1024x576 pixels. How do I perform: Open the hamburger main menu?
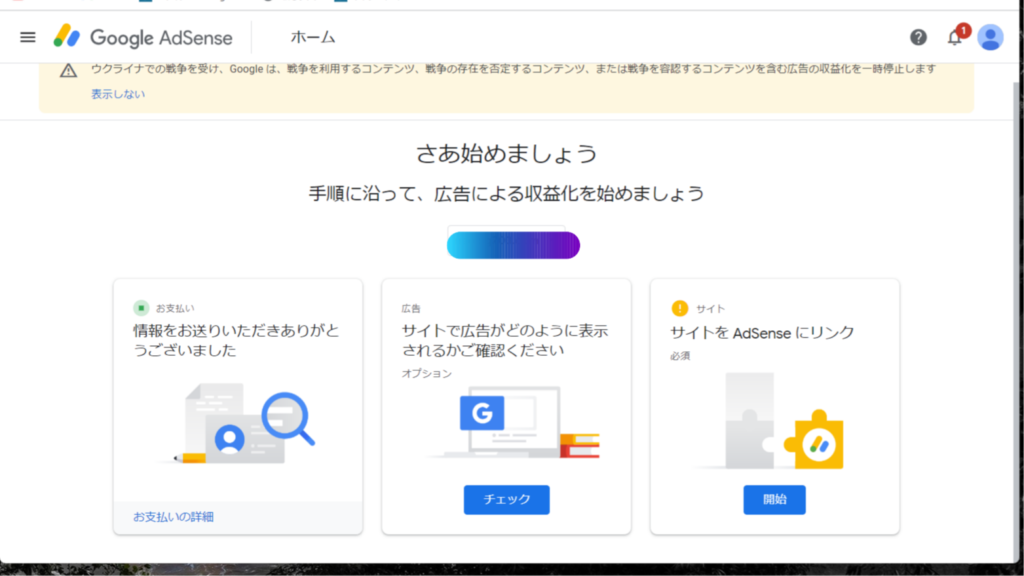[x=27, y=37]
